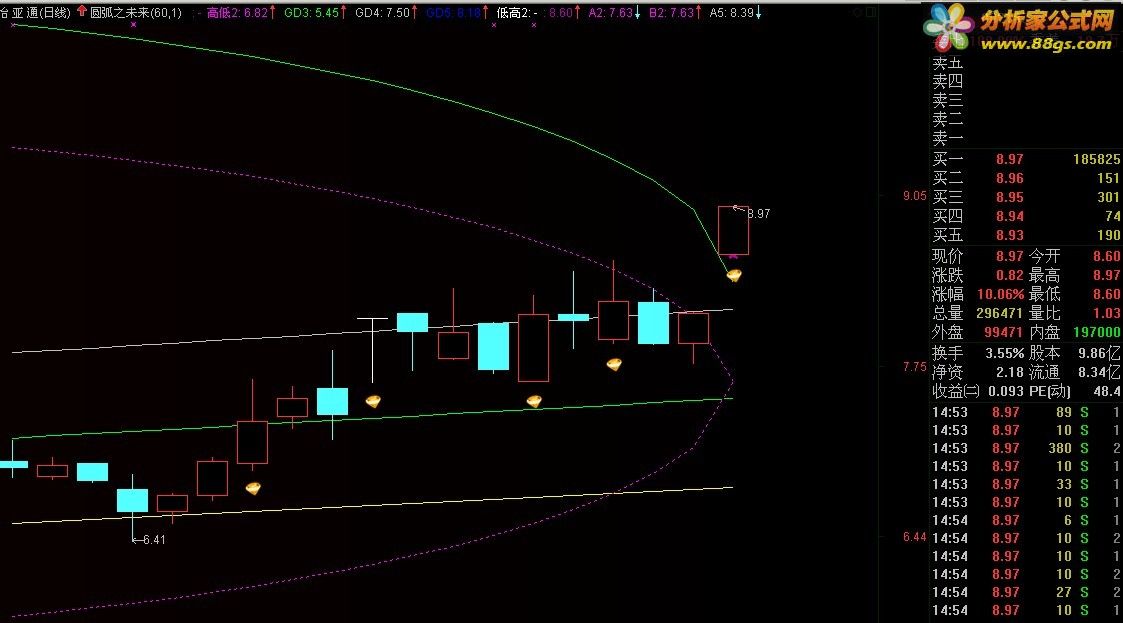This screenshot has height=623, width=1123.
Task: Click the 涨跌 change value 0.82
Action: coord(1009,275)
